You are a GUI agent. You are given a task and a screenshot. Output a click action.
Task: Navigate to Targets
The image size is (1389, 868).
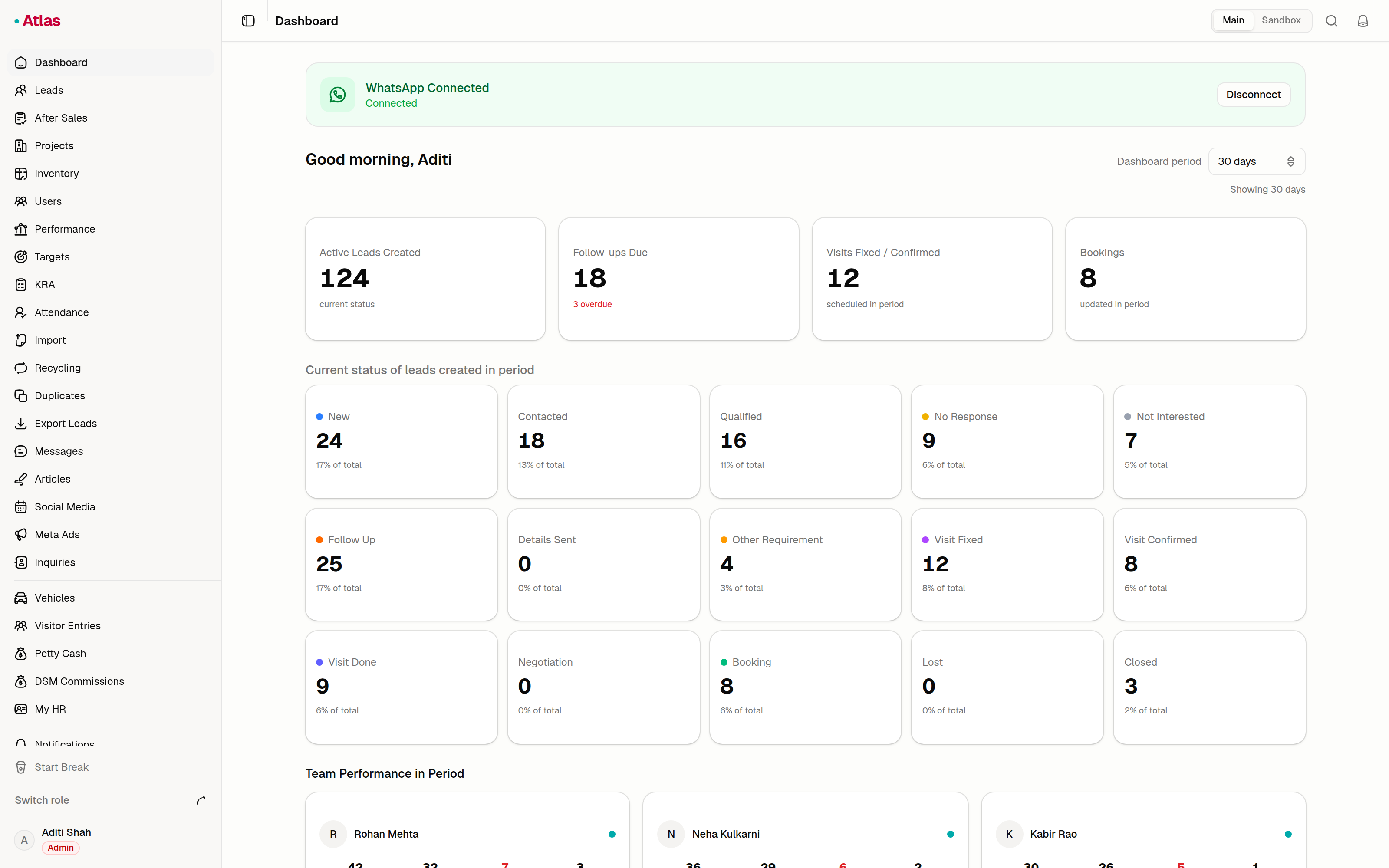pos(111,256)
